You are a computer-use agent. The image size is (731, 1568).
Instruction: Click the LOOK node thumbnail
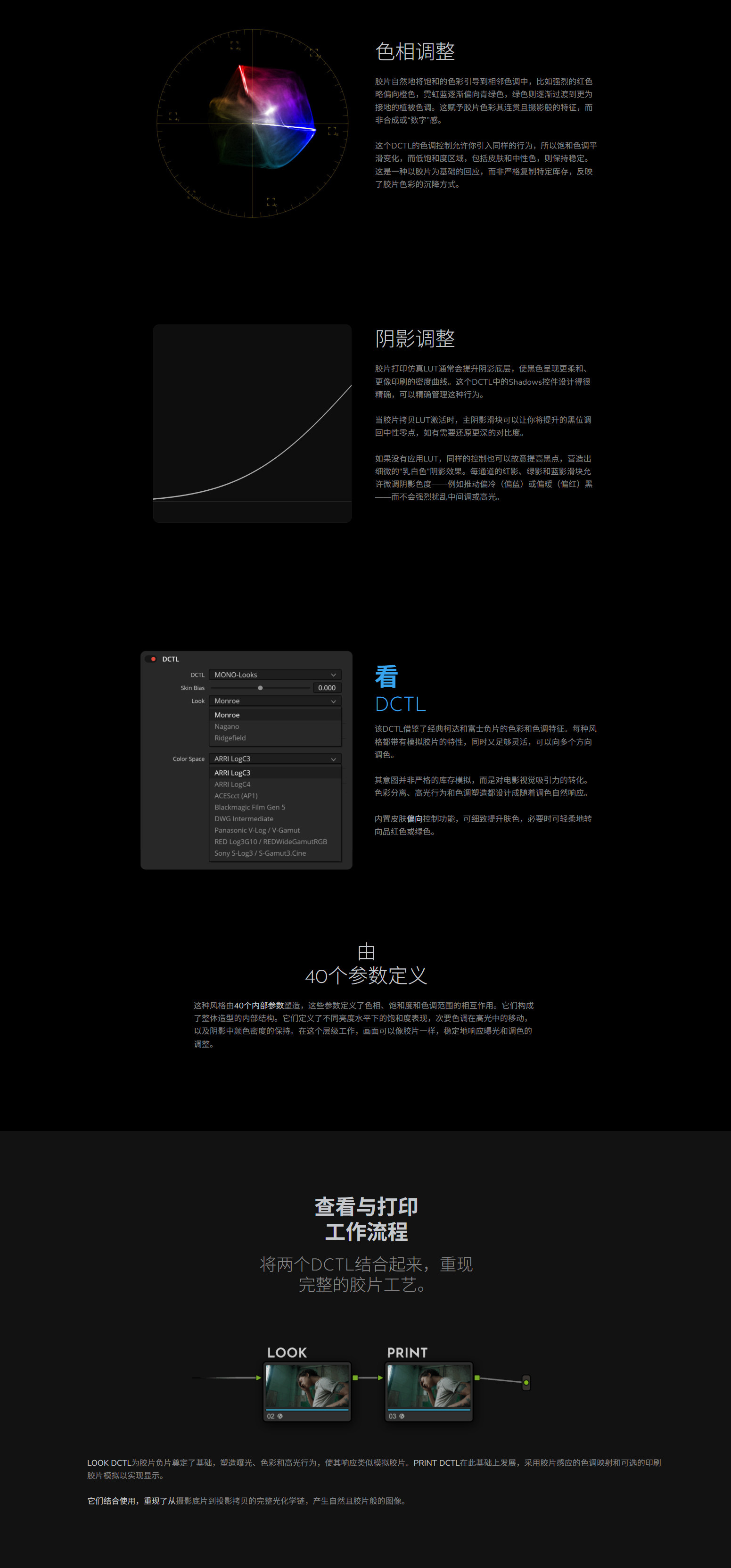(307, 1386)
